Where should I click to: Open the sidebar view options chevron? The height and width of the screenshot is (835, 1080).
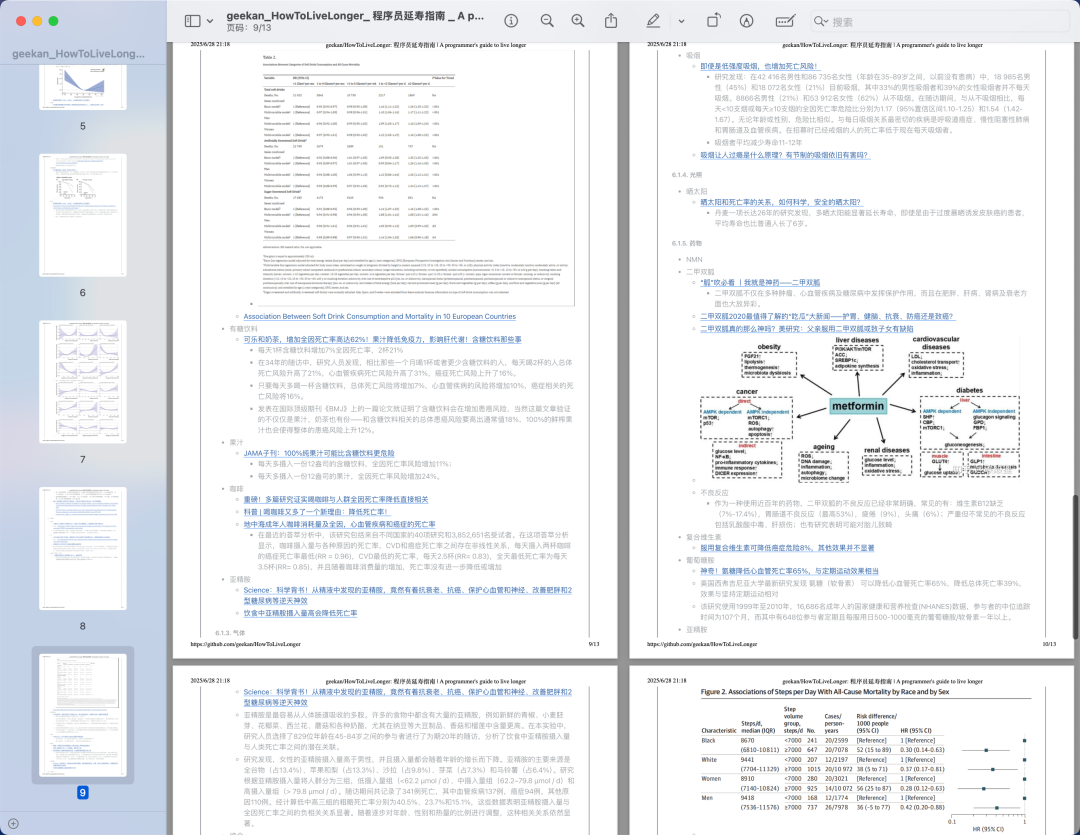pyautogui.click(x=209, y=21)
